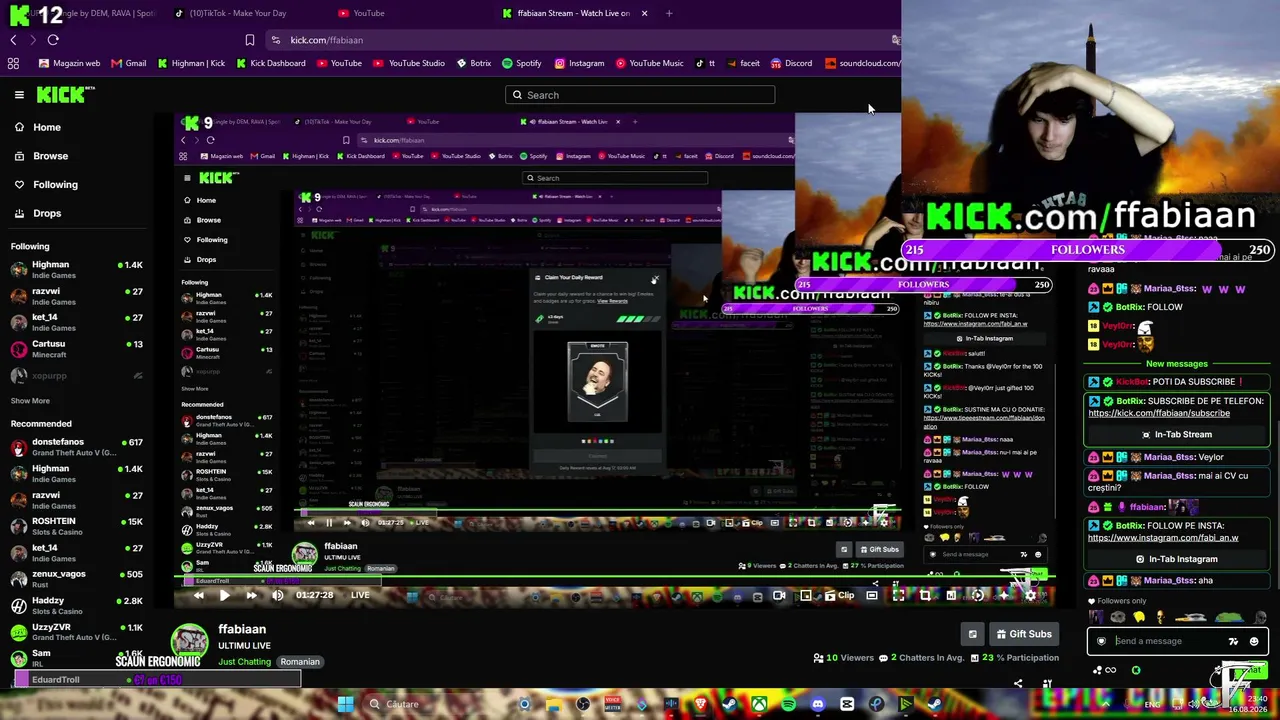
Task: Go to Home in the Kick sidebar
Action: 46,127
